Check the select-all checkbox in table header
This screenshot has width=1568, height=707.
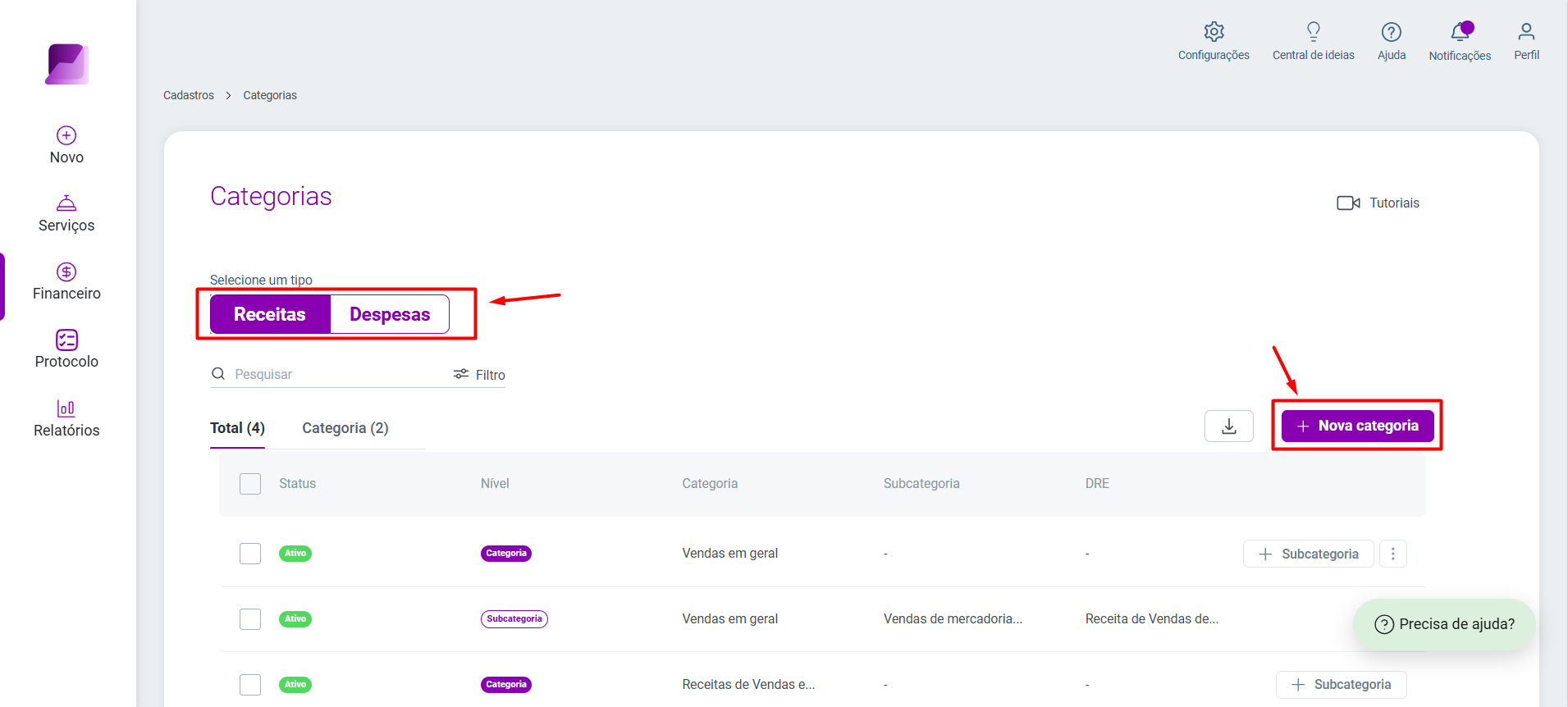point(250,484)
